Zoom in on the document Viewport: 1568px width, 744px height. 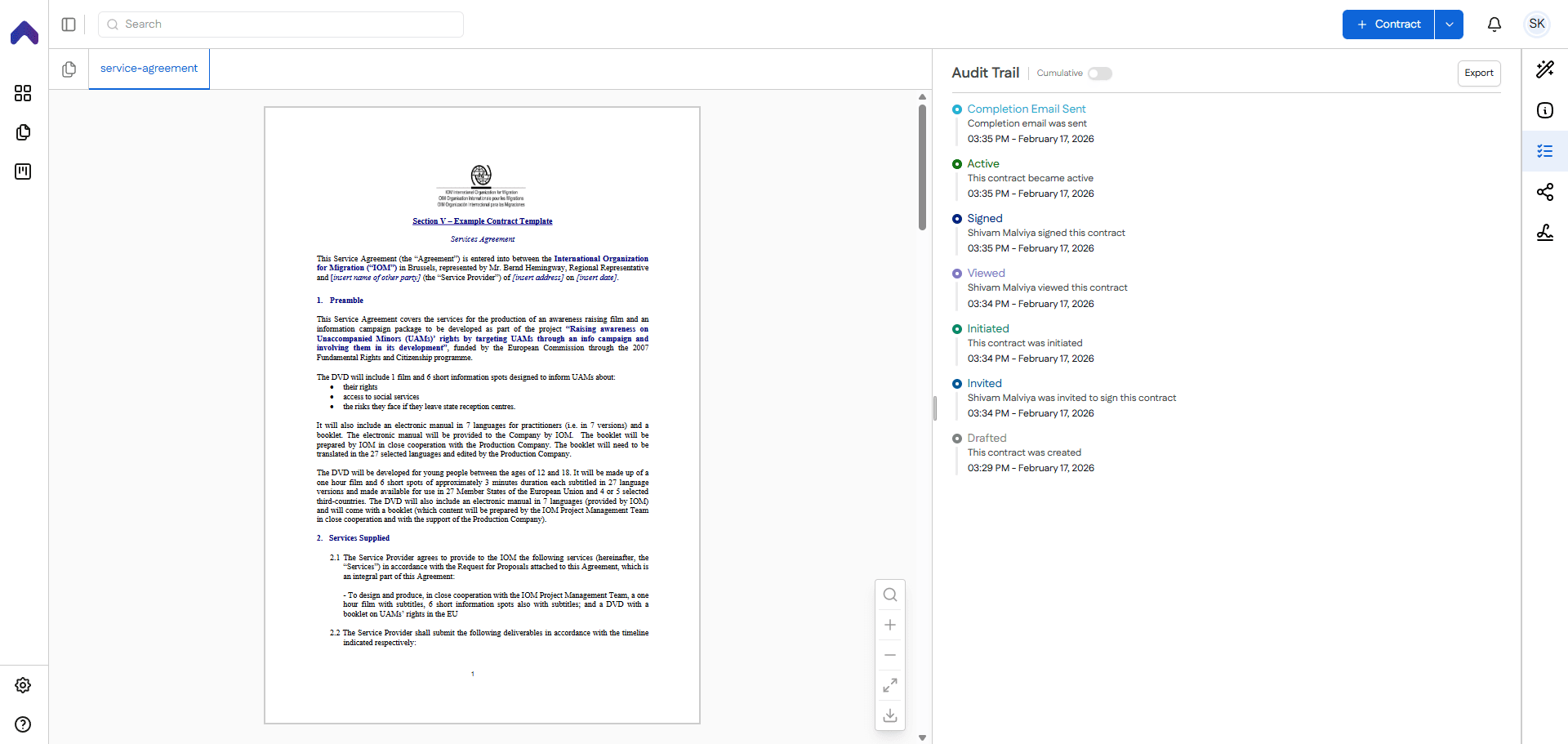point(890,625)
